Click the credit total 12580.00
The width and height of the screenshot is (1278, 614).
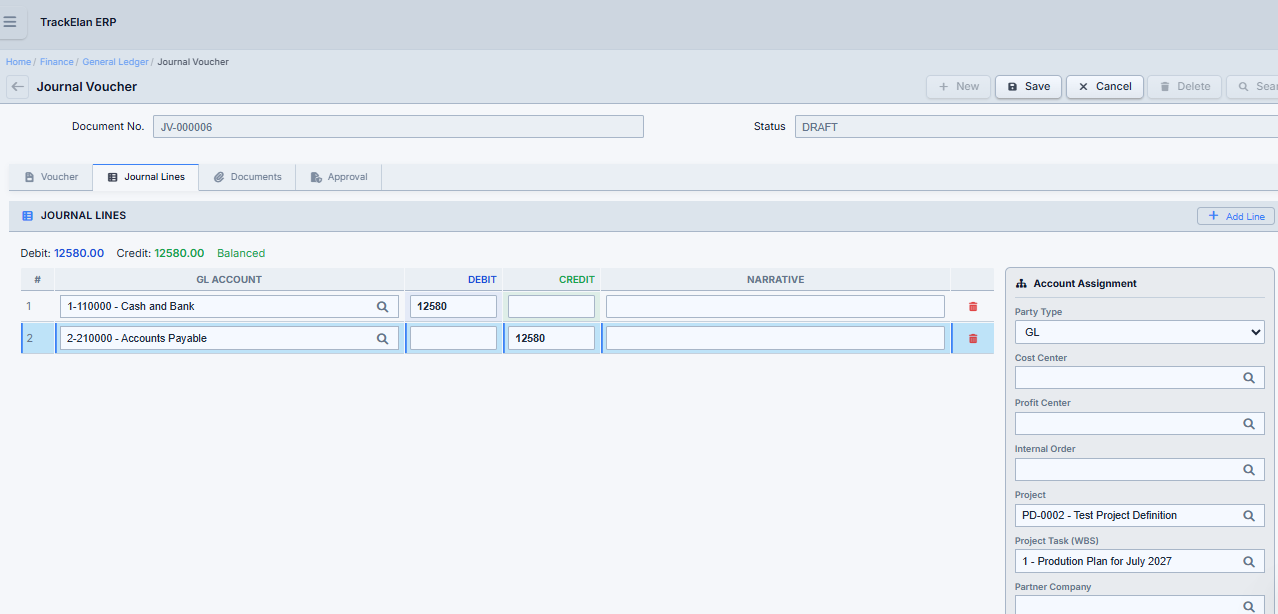coord(179,254)
